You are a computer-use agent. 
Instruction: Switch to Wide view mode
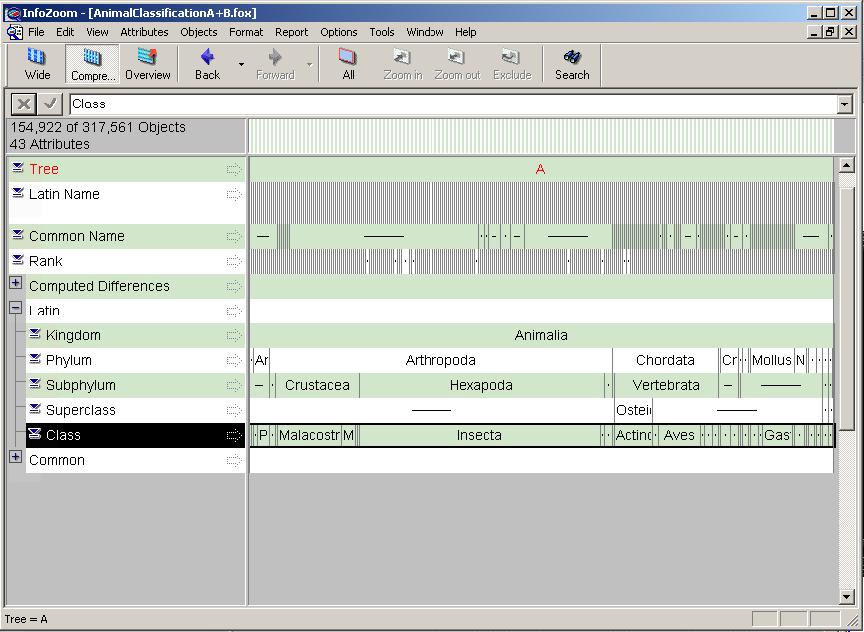pos(37,64)
